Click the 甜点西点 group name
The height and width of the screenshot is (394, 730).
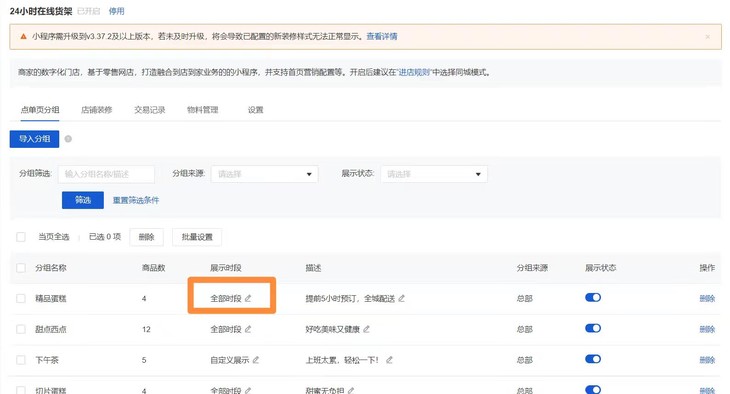click(x=51, y=329)
